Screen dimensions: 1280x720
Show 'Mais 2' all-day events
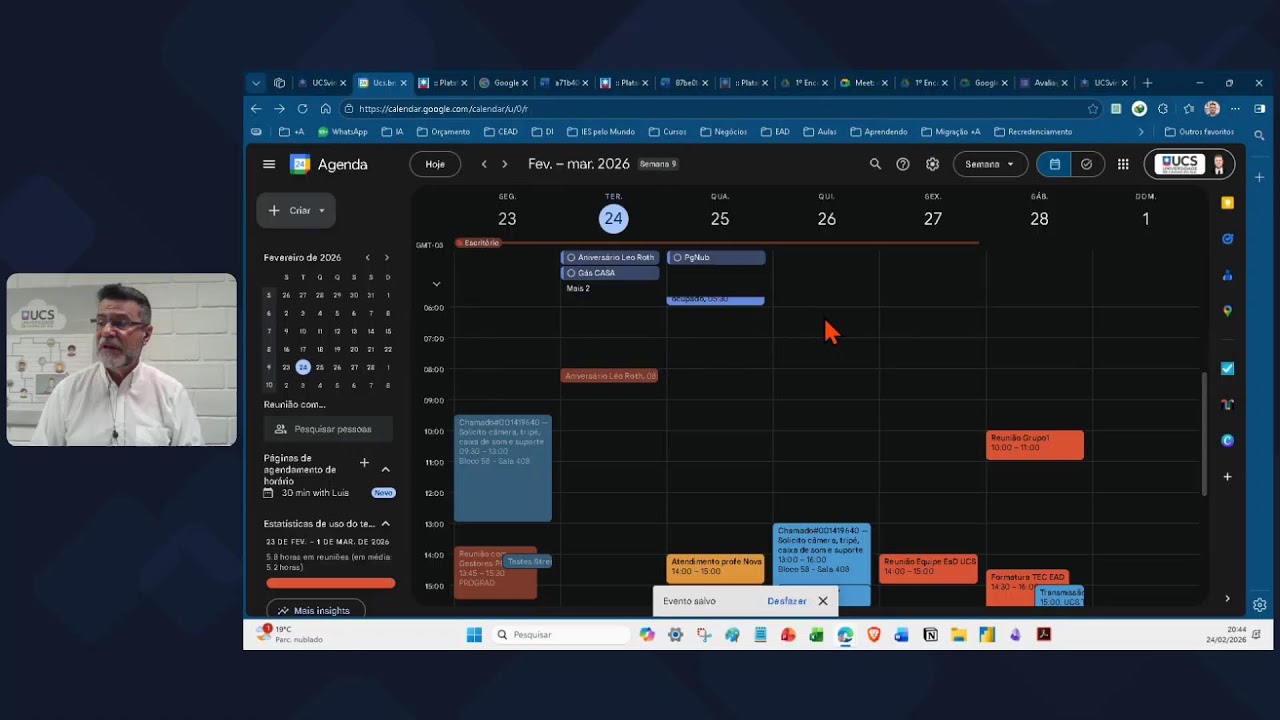[578, 288]
